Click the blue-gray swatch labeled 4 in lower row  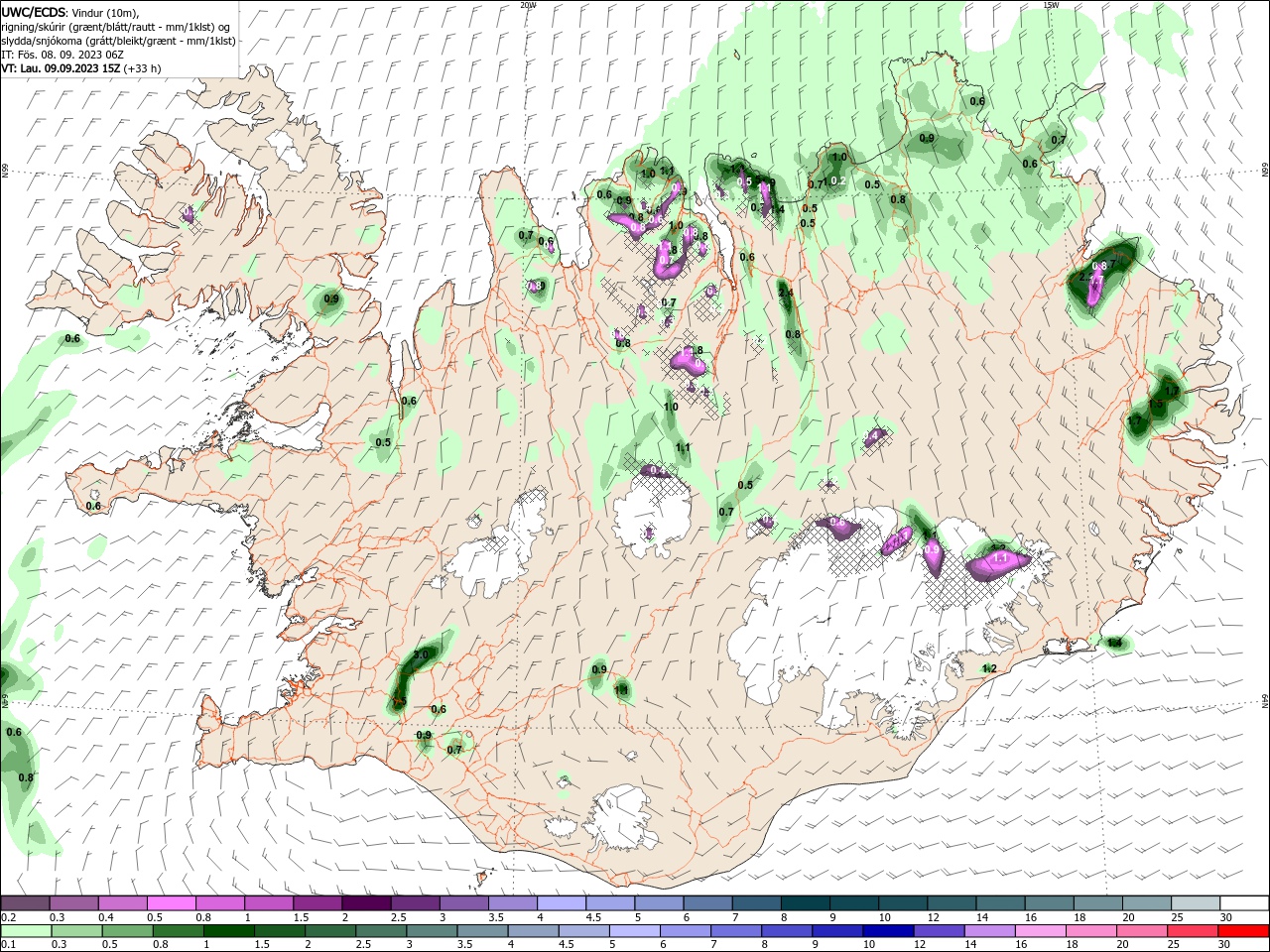pos(534,931)
